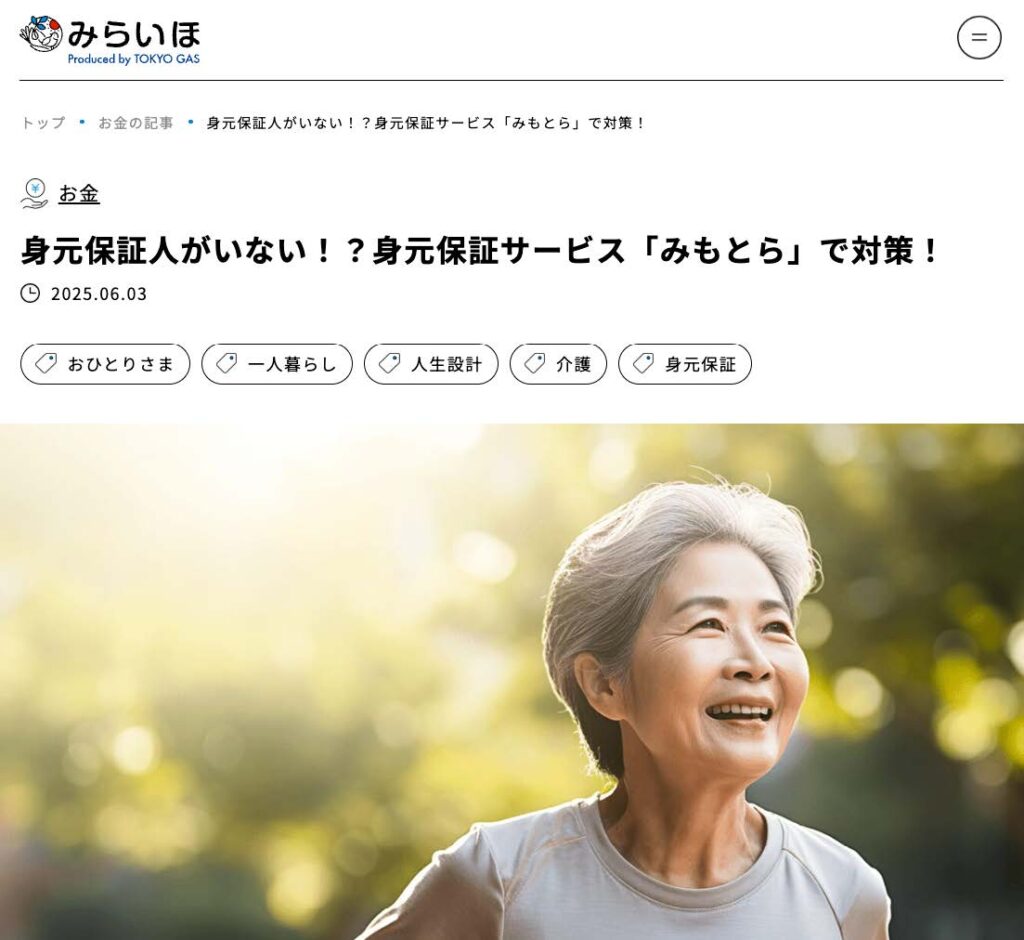Open the hamburger menu button
Viewport: 1024px width, 940px height.
click(978, 38)
